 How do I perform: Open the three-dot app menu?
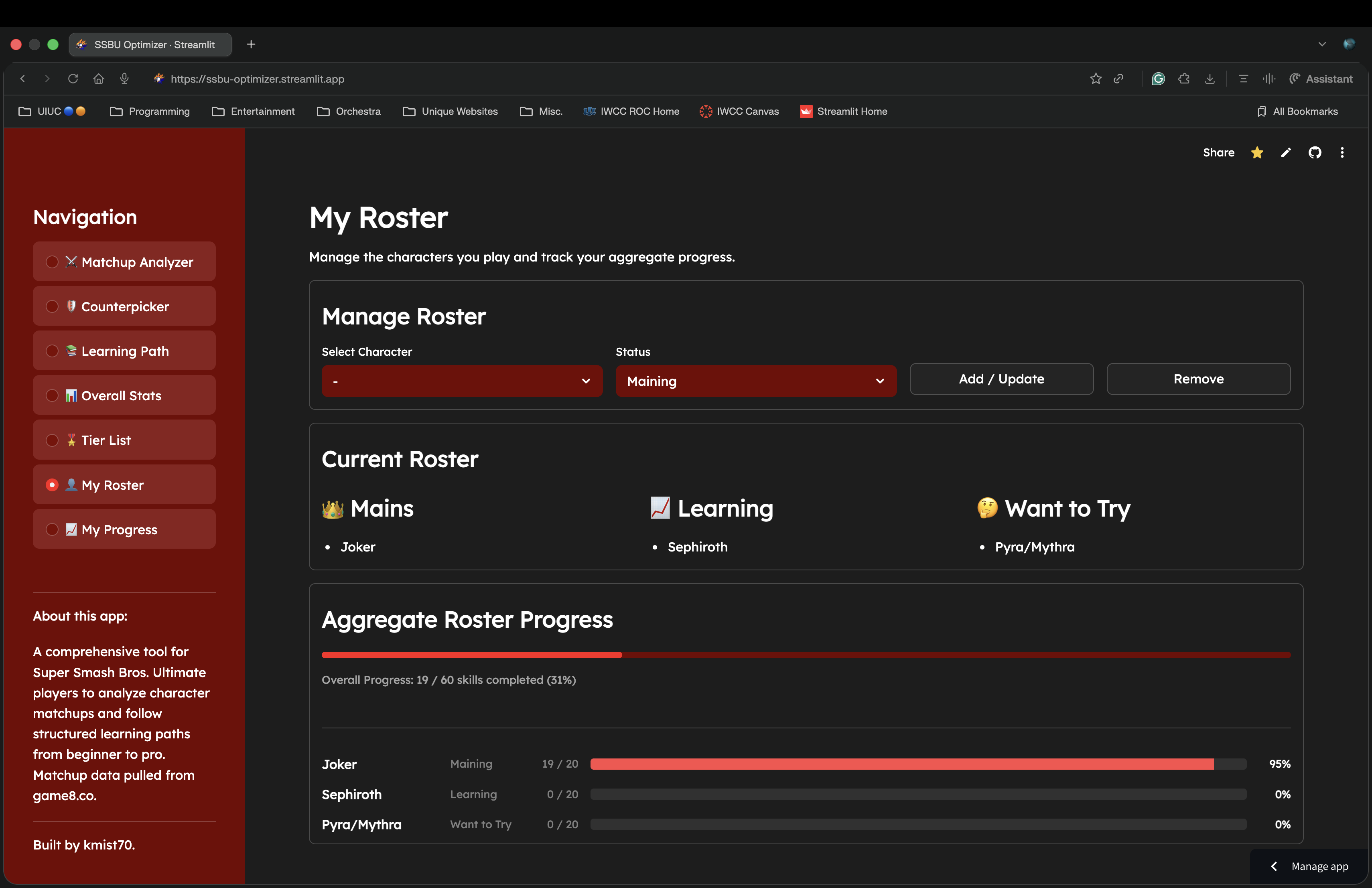[1342, 153]
